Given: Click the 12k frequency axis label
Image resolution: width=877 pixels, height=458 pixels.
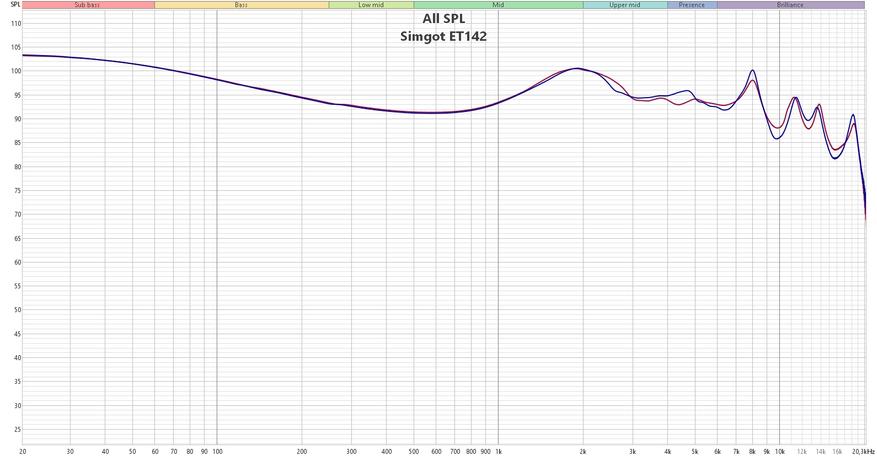Looking at the screenshot, I should (x=802, y=451).
